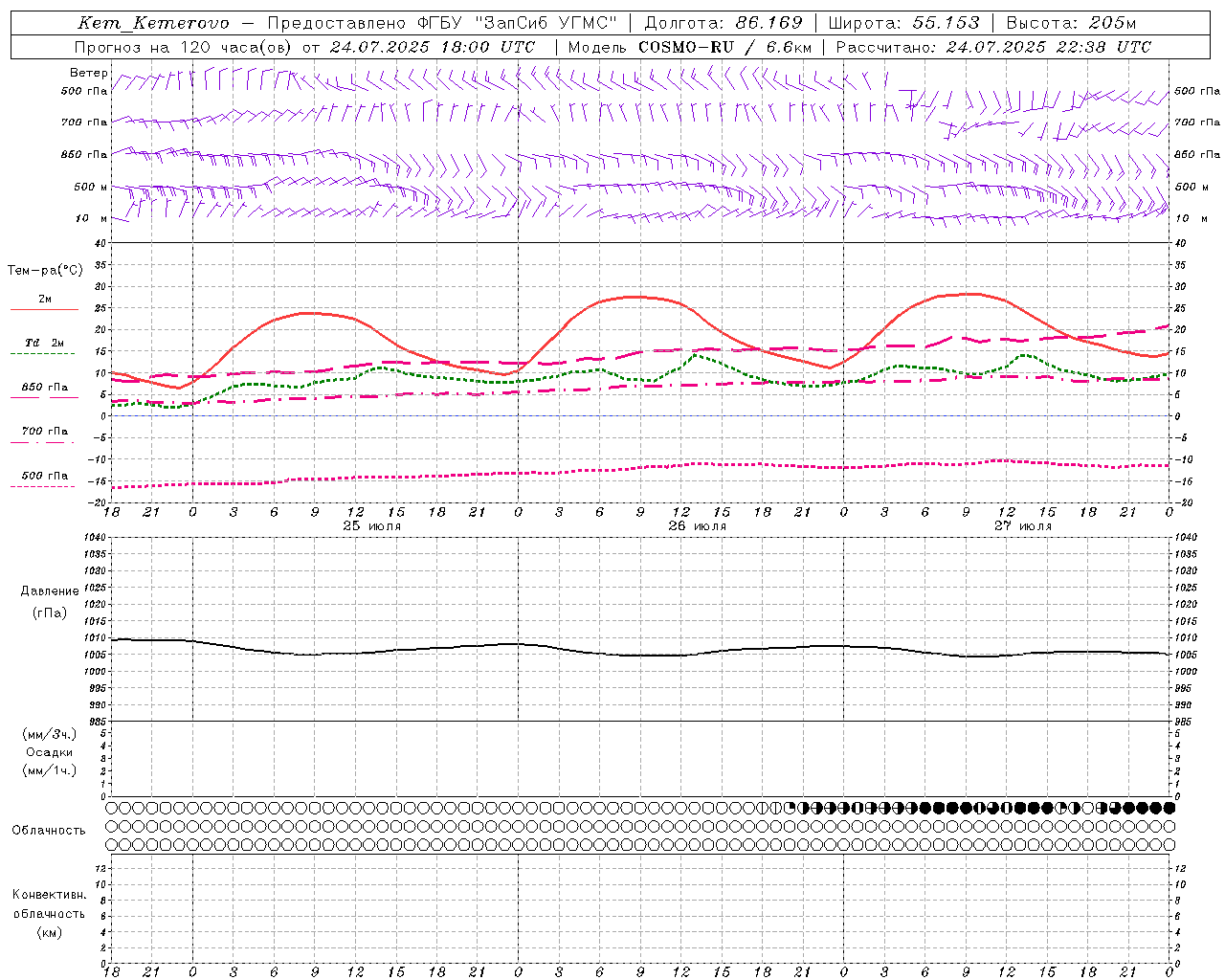1225x980 pixels.
Task: Click the Kem_Kemerovo station title
Action: click(153, 23)
